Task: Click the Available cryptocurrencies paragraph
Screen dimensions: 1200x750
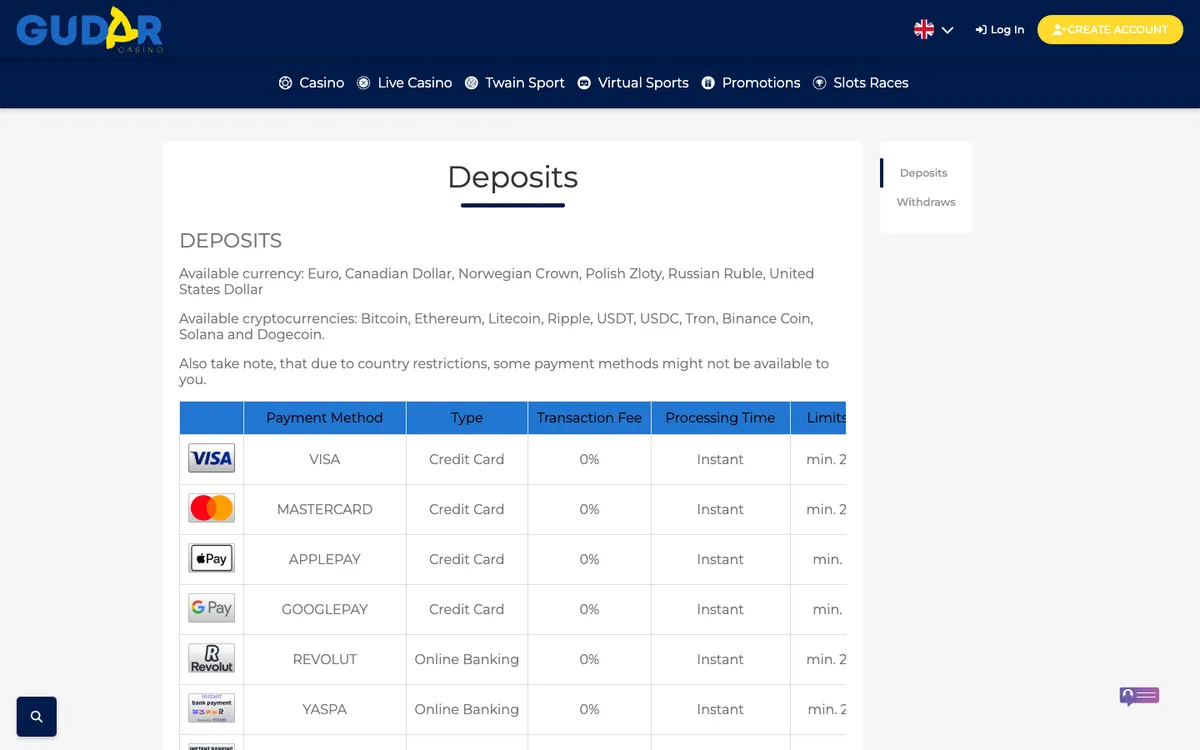Action: (496, 326)
